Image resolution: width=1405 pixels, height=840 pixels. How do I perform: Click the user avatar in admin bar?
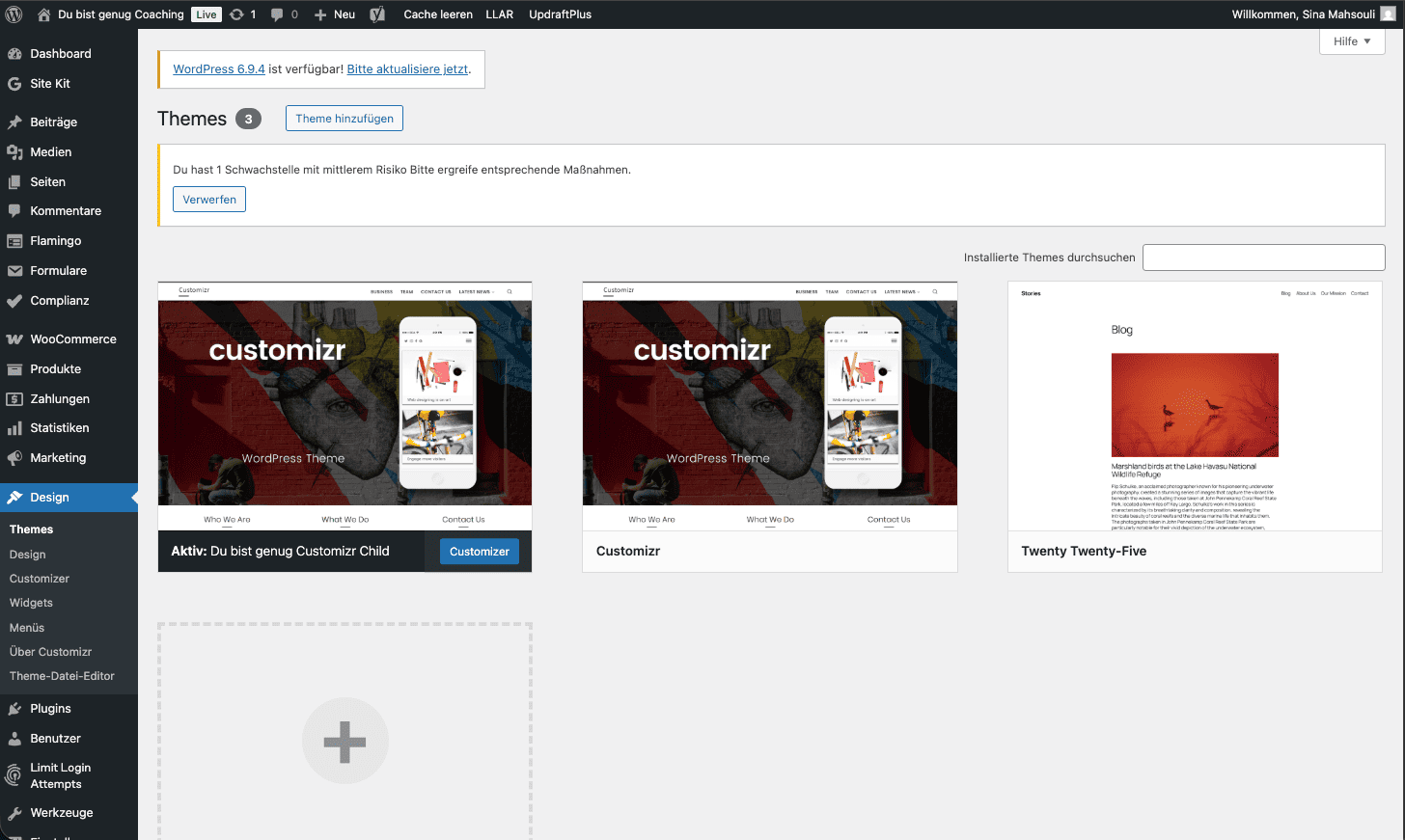click(x=1388, y=14)
